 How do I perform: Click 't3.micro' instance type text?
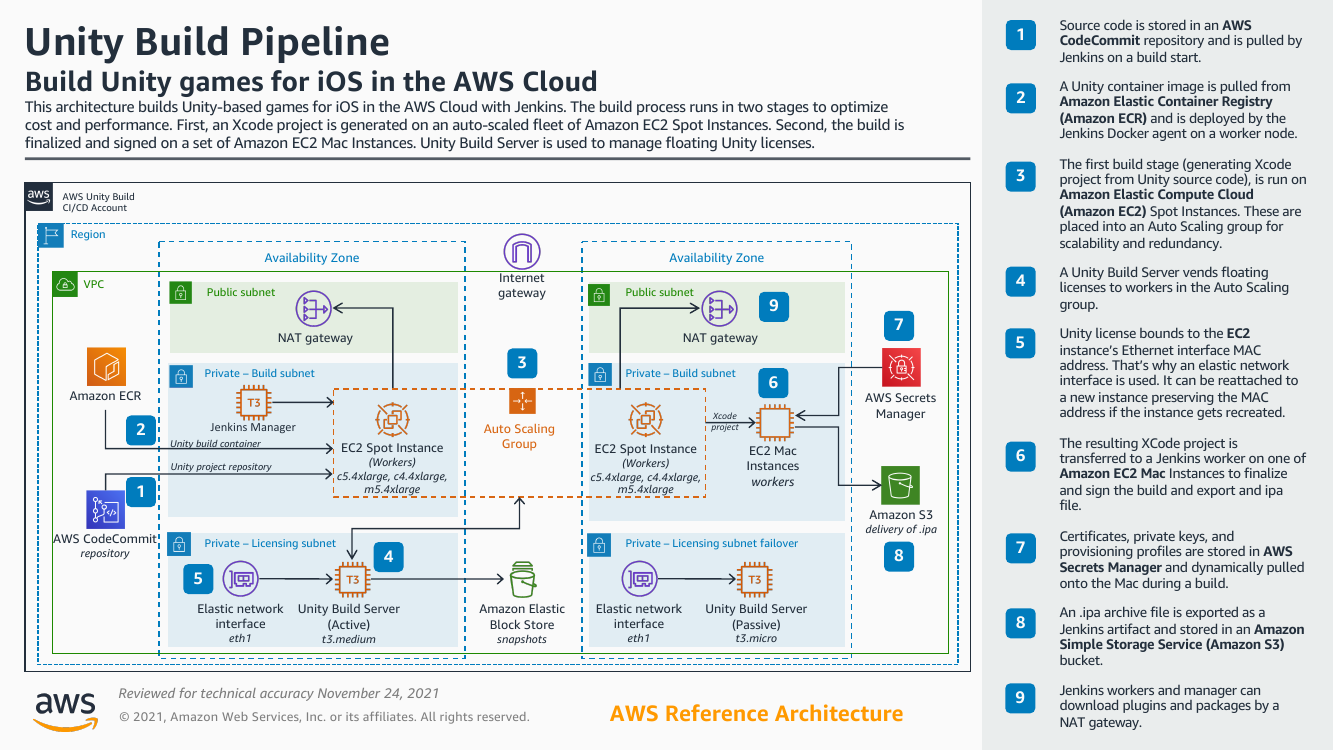point(756,638)
